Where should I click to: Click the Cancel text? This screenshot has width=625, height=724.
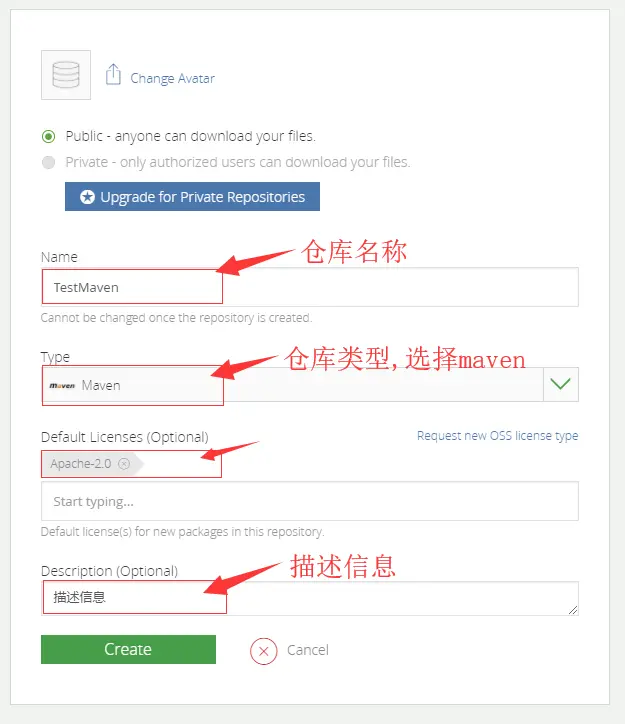pos(308,650)
